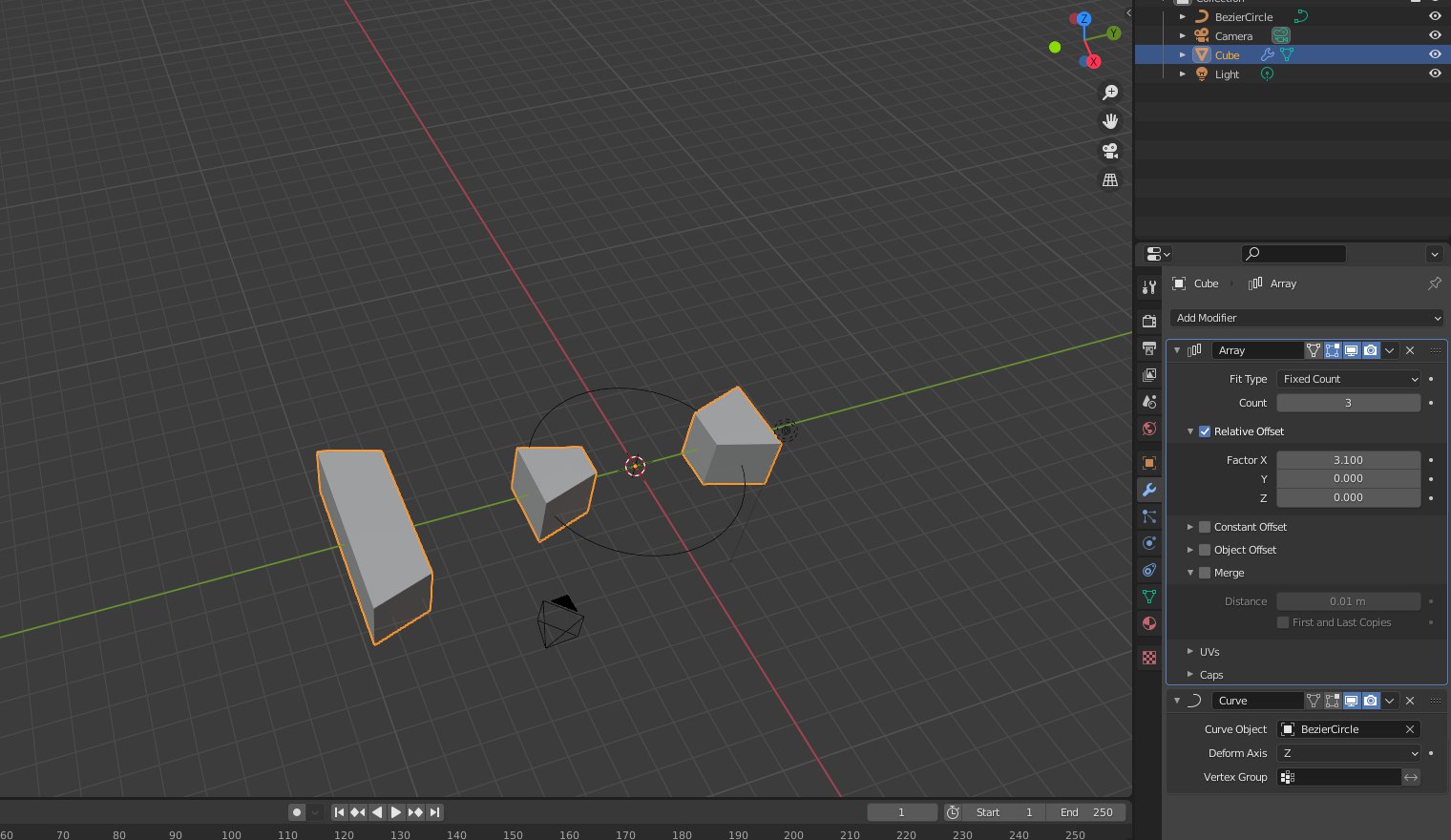
Task: Click the pan view hand icon
Action: click(1110, 121)
